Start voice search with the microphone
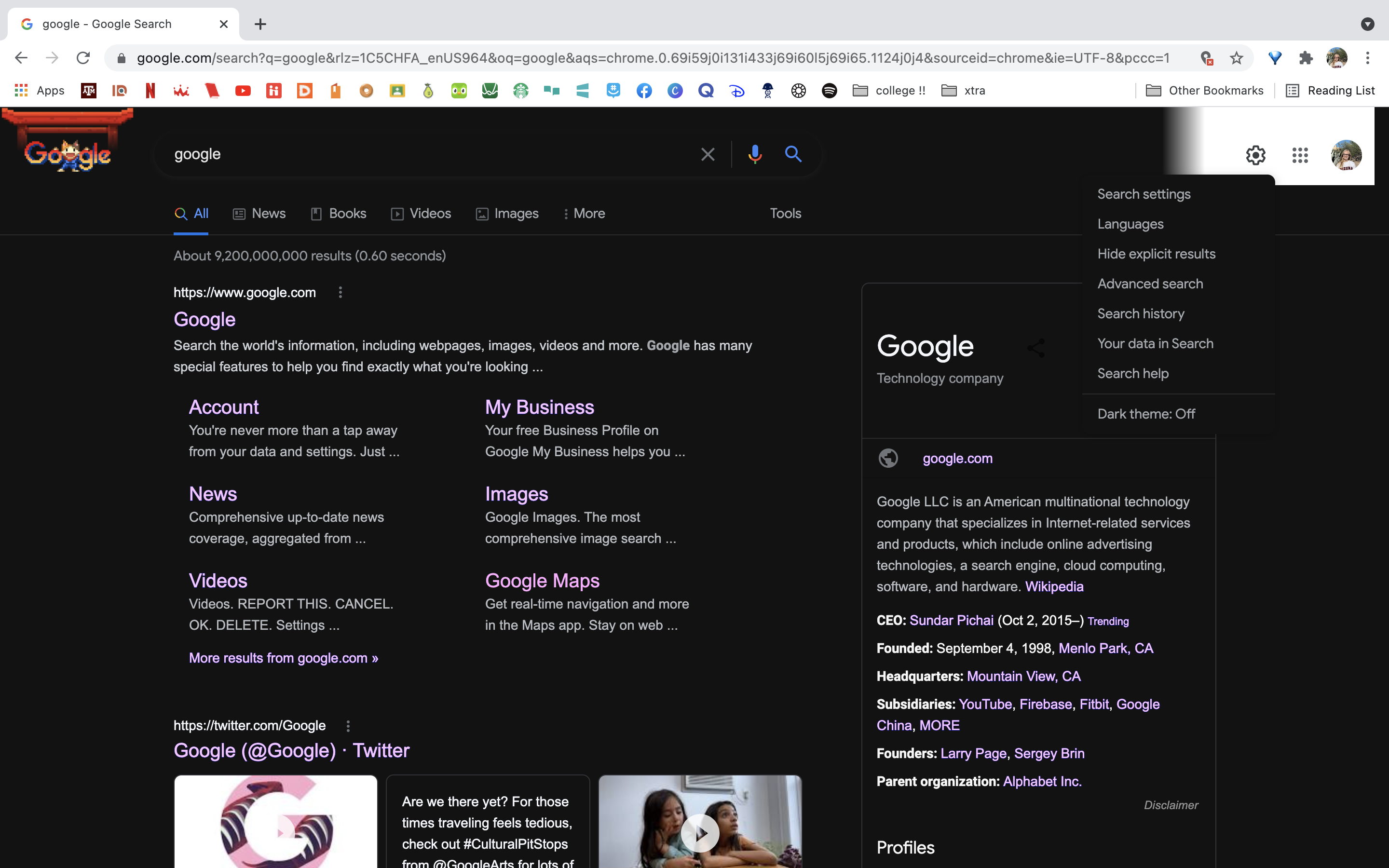Viewport: 1389px width, 868px height. point(755,154)
